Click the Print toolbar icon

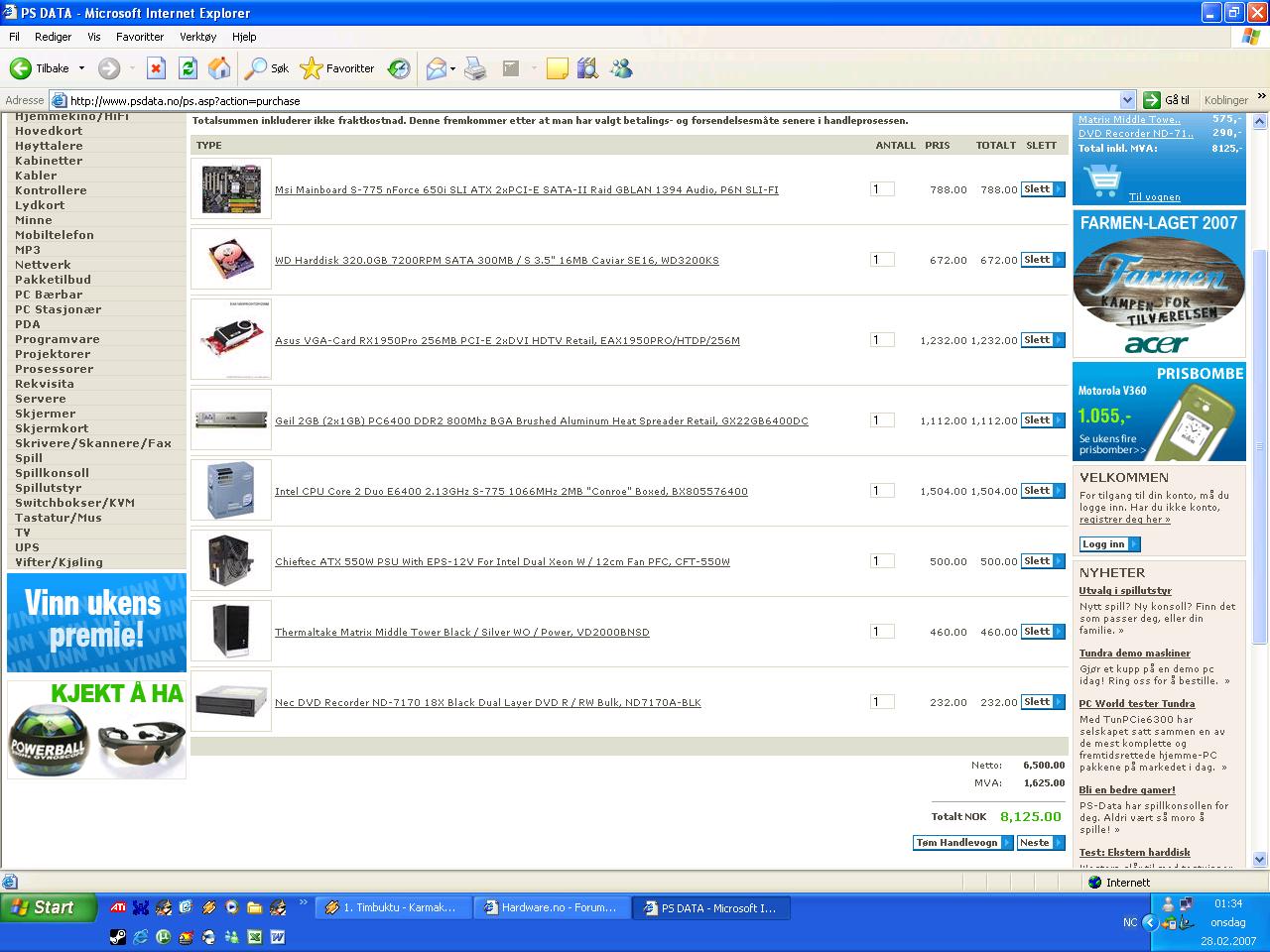[x=475, y=68]
